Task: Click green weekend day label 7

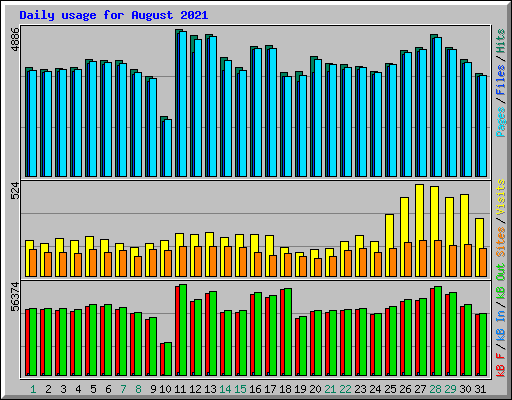Action: [123, 389]
